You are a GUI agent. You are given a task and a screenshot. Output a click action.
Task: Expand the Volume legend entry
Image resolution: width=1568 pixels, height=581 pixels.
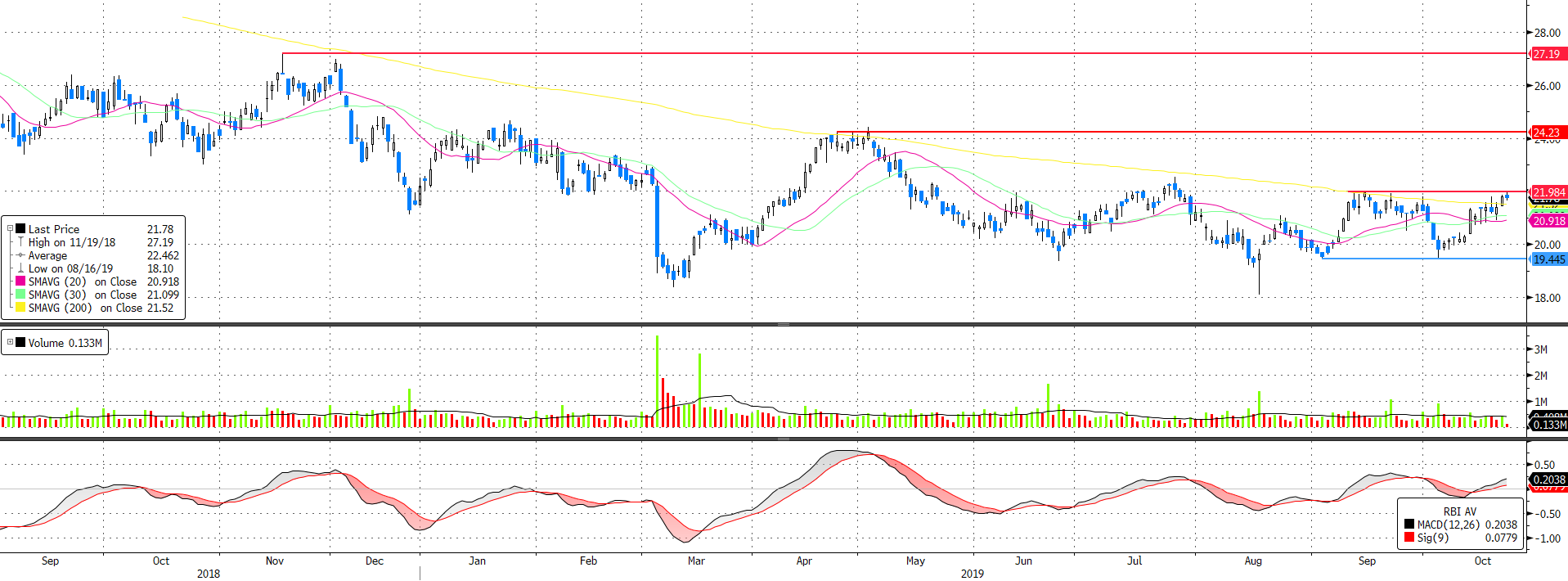[x=10, y=342]
